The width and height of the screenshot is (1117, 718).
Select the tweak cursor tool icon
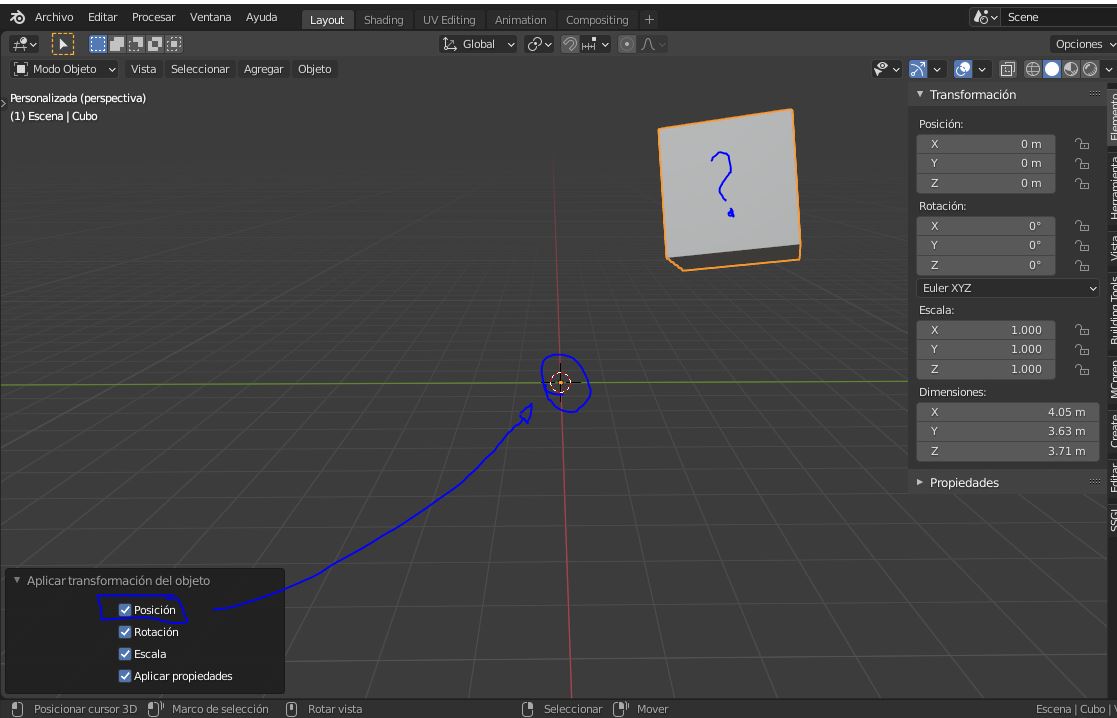[x=63, y=44]
